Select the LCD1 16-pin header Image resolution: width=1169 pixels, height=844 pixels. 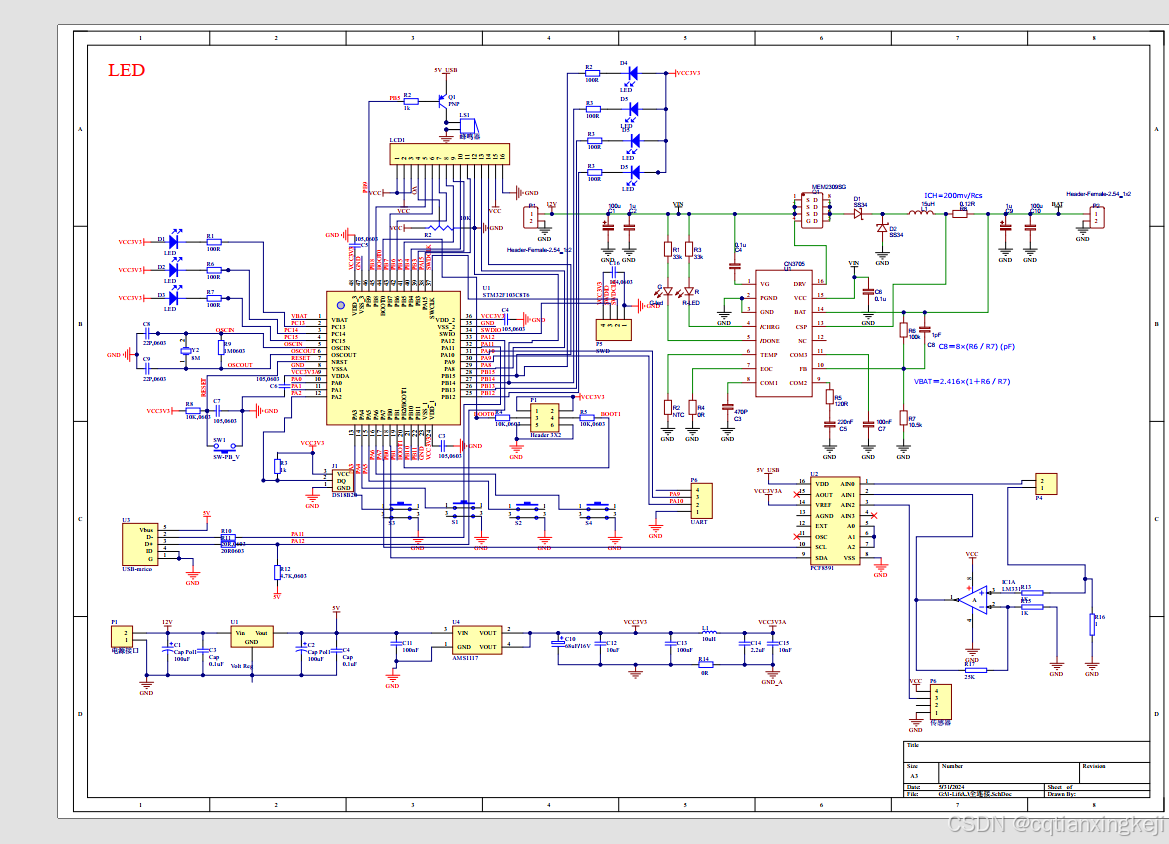(450, 154)
